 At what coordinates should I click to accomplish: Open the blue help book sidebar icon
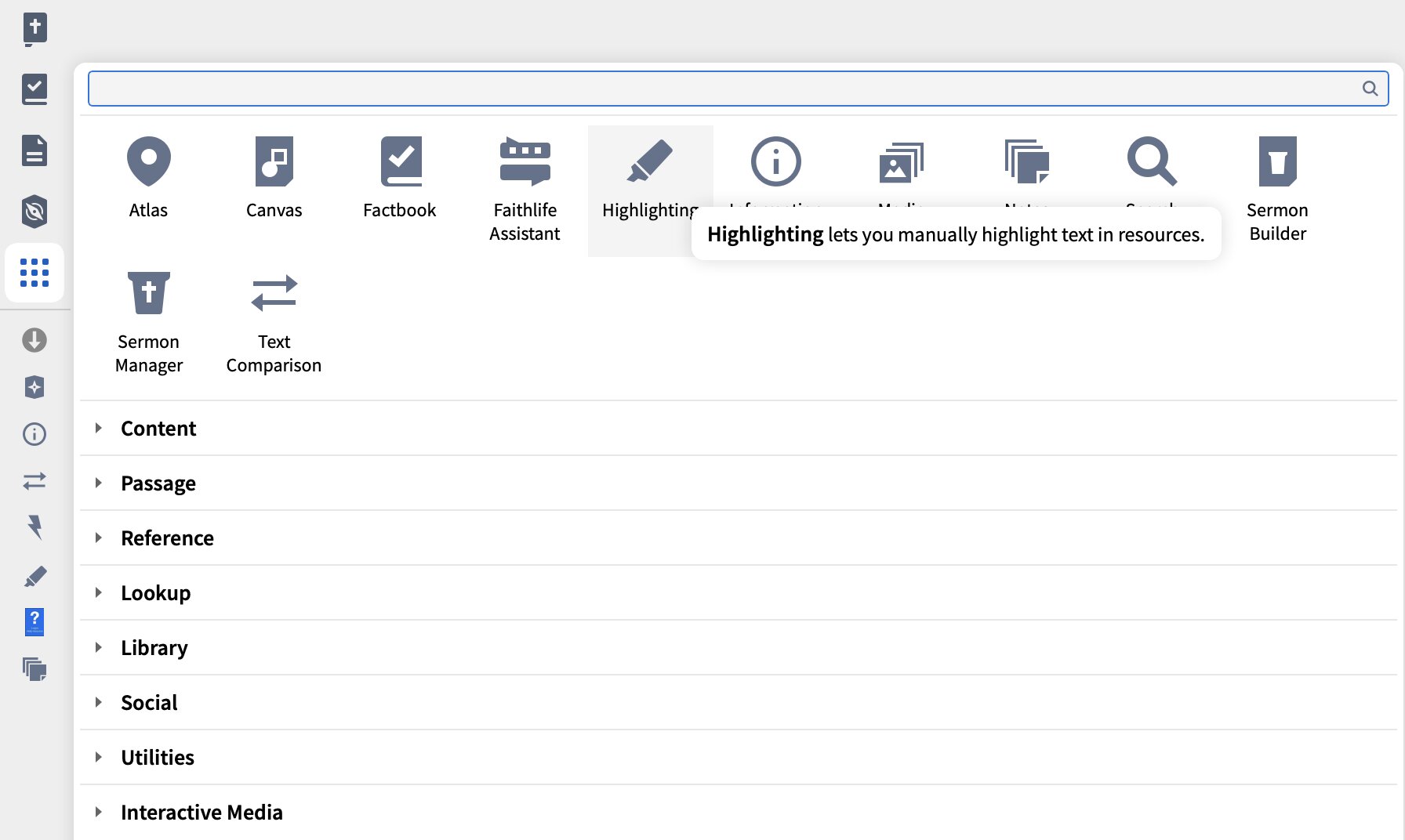pos(34,622)
